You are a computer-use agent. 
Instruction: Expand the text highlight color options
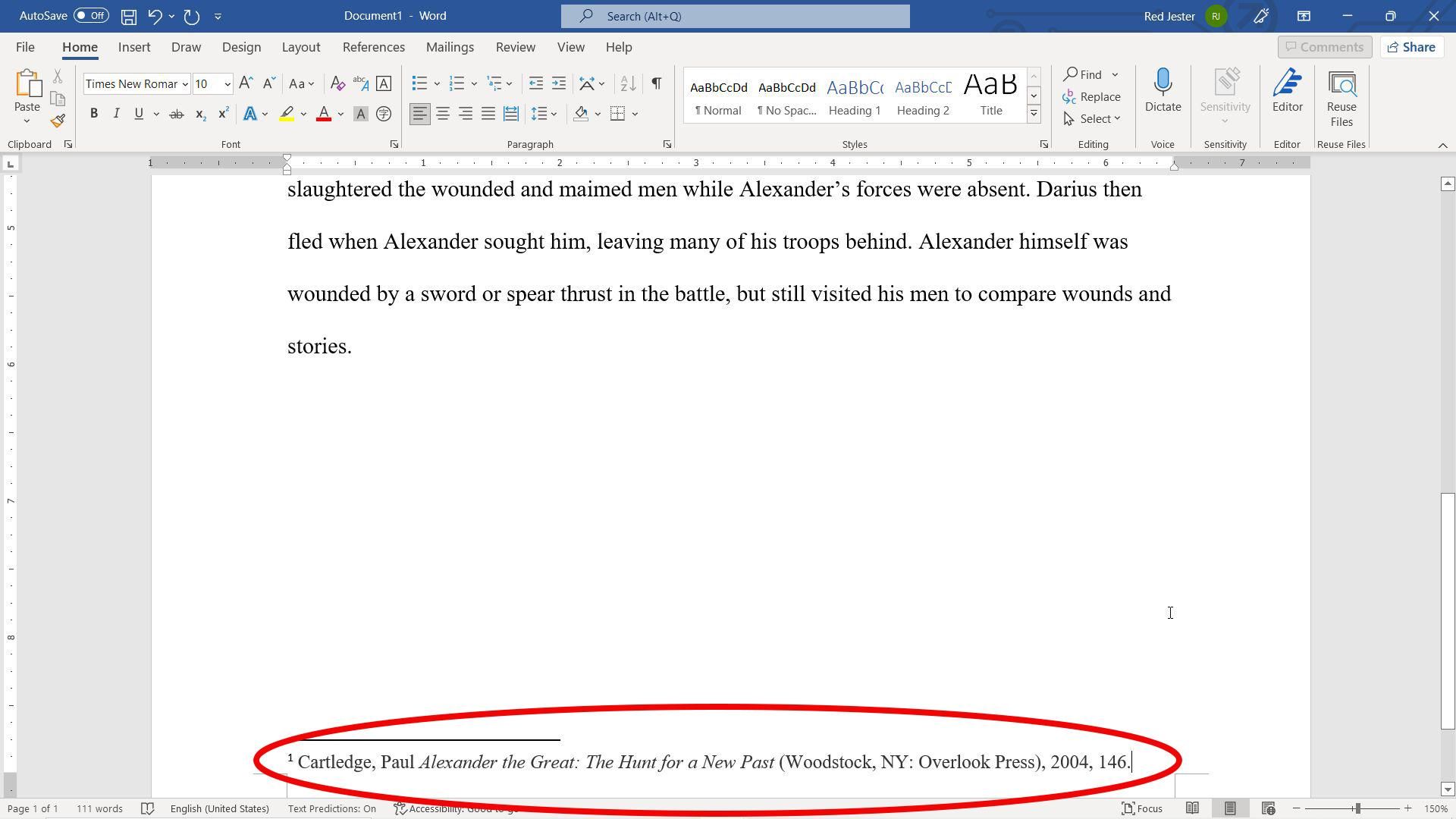pyautogui.click(x=303, y=114)
